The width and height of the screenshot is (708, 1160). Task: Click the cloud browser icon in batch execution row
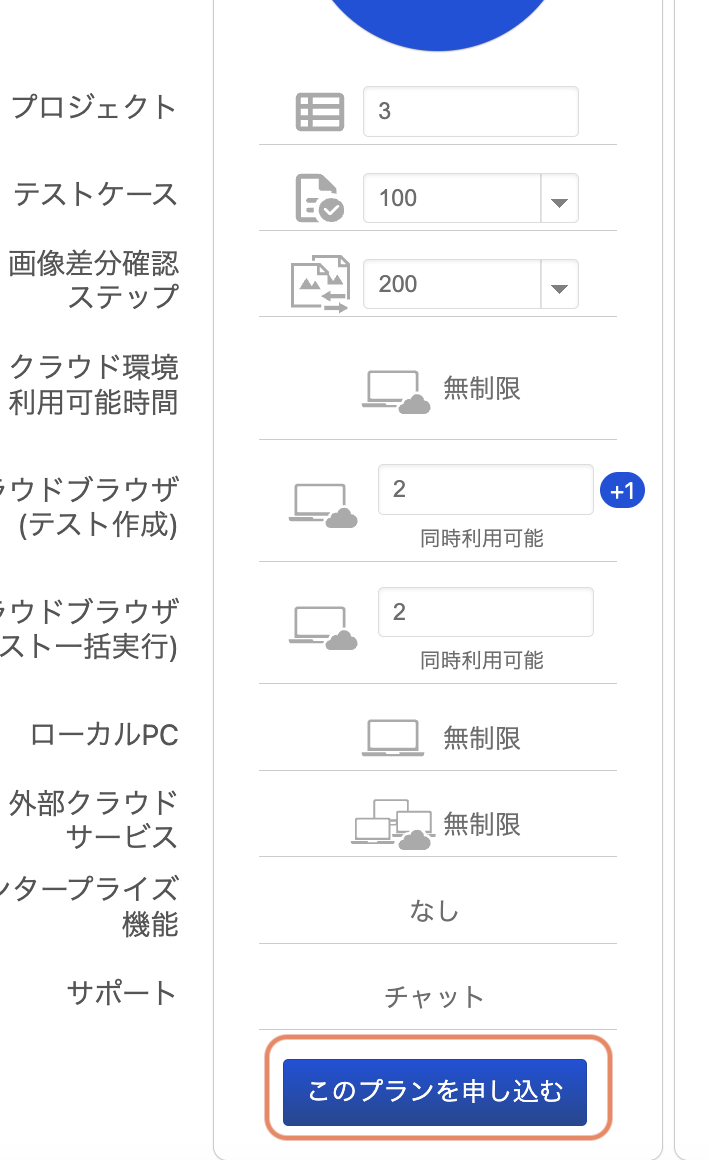point(323,628)
